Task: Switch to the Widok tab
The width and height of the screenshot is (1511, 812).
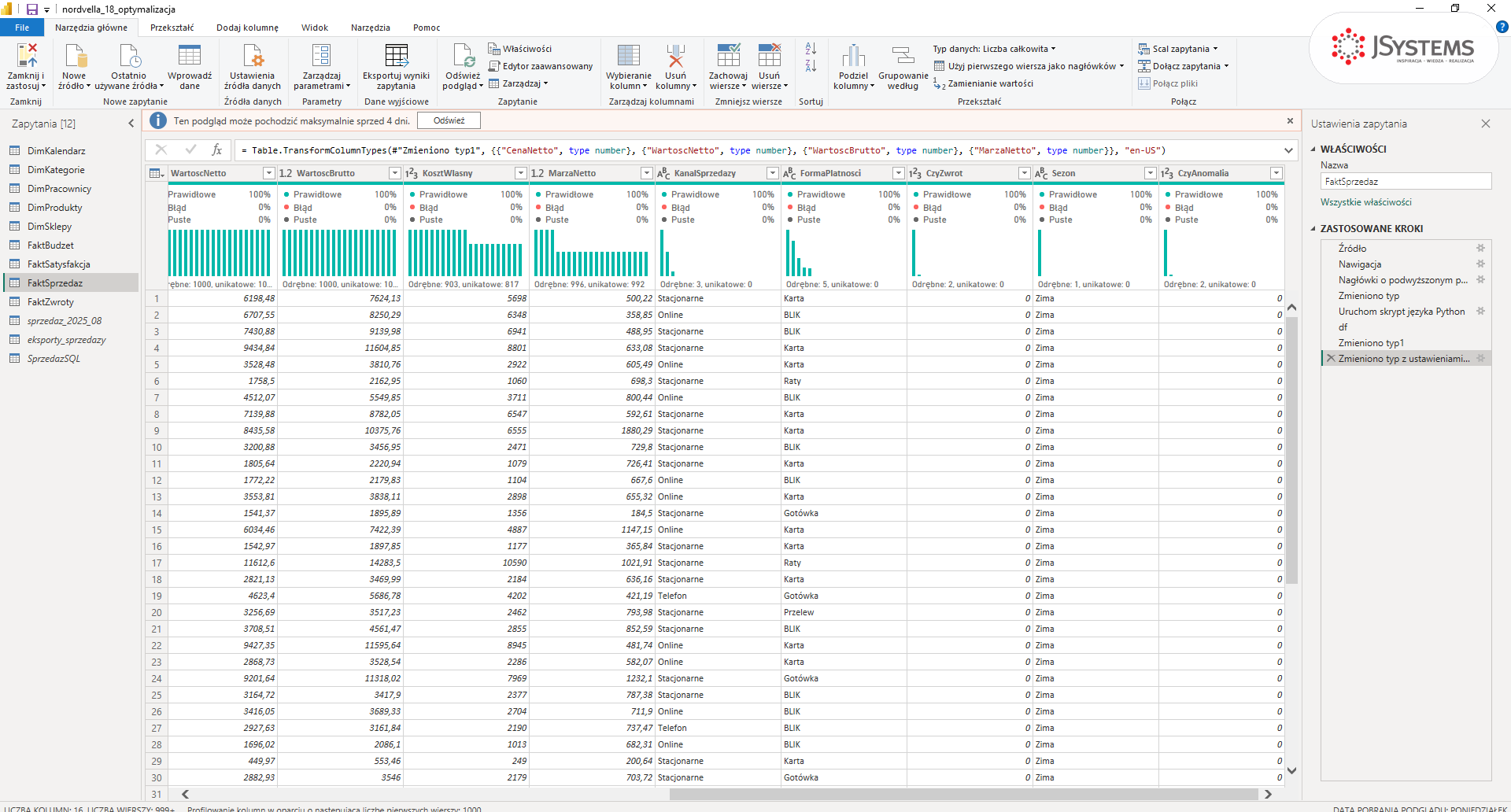Action: [314, 28]
